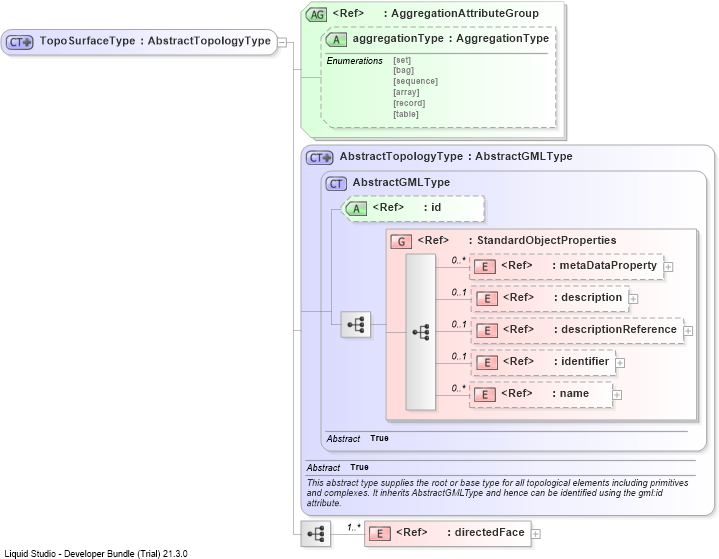
Task: Click the E icon of metaDataProperty
Action: point(485,266)
